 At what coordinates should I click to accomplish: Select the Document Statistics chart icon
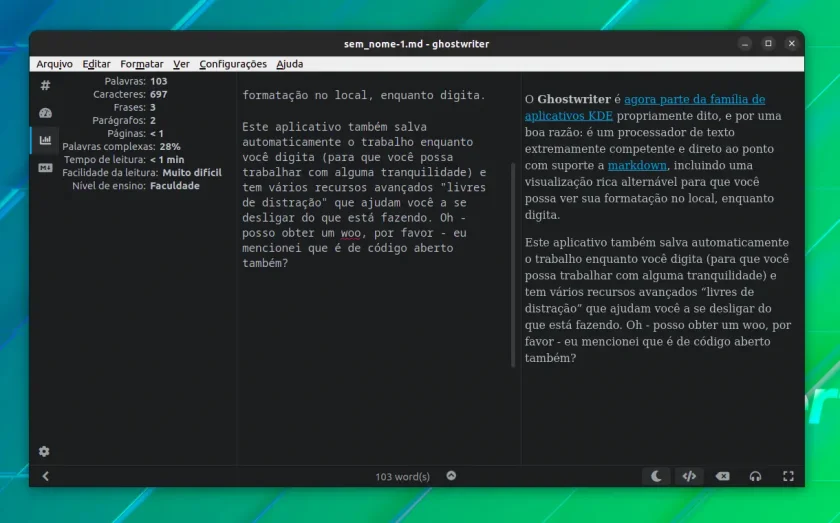(x=46, y=140)
